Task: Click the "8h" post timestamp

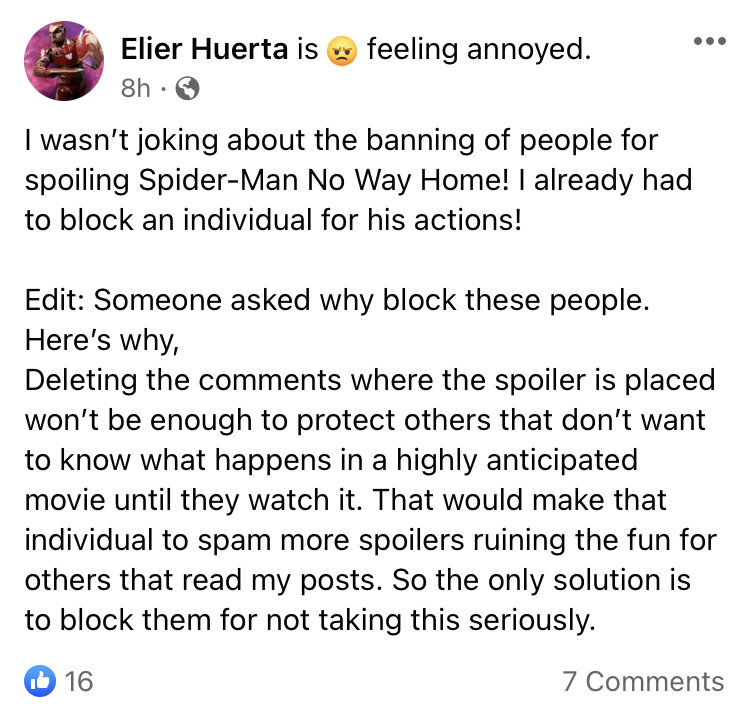Action: click(135, 89)
